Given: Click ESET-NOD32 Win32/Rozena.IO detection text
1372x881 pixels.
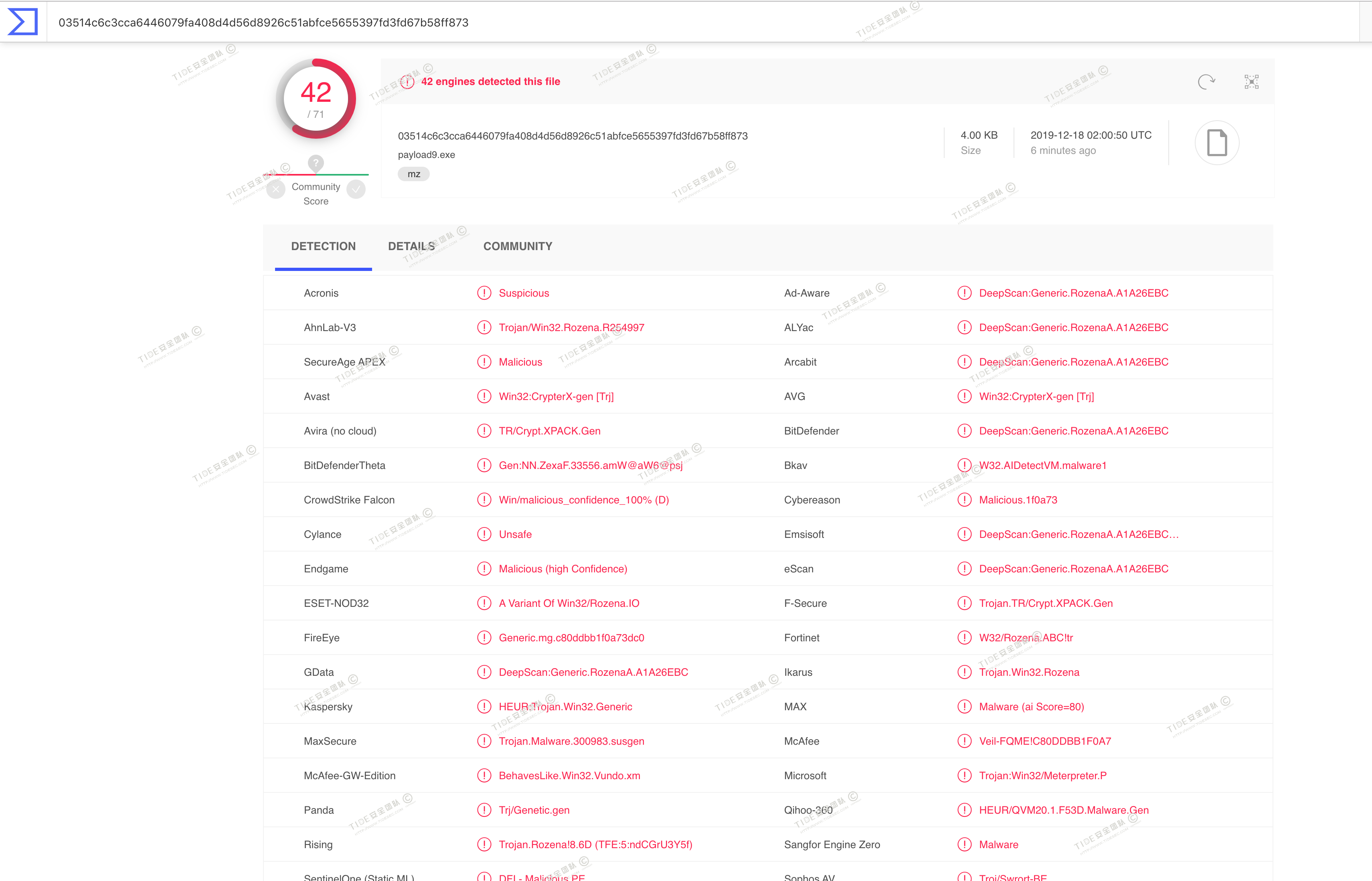Looking at the screenshot, I should [x=569, y=603].
